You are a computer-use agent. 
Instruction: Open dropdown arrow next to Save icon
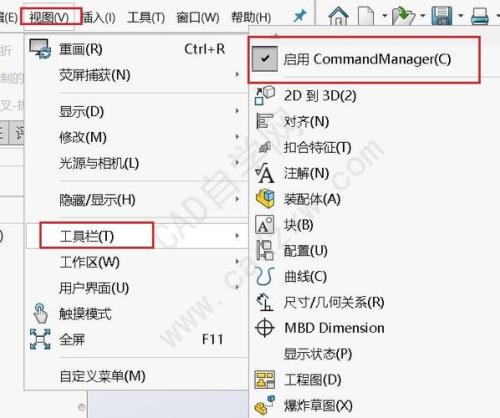coord(461,16)
